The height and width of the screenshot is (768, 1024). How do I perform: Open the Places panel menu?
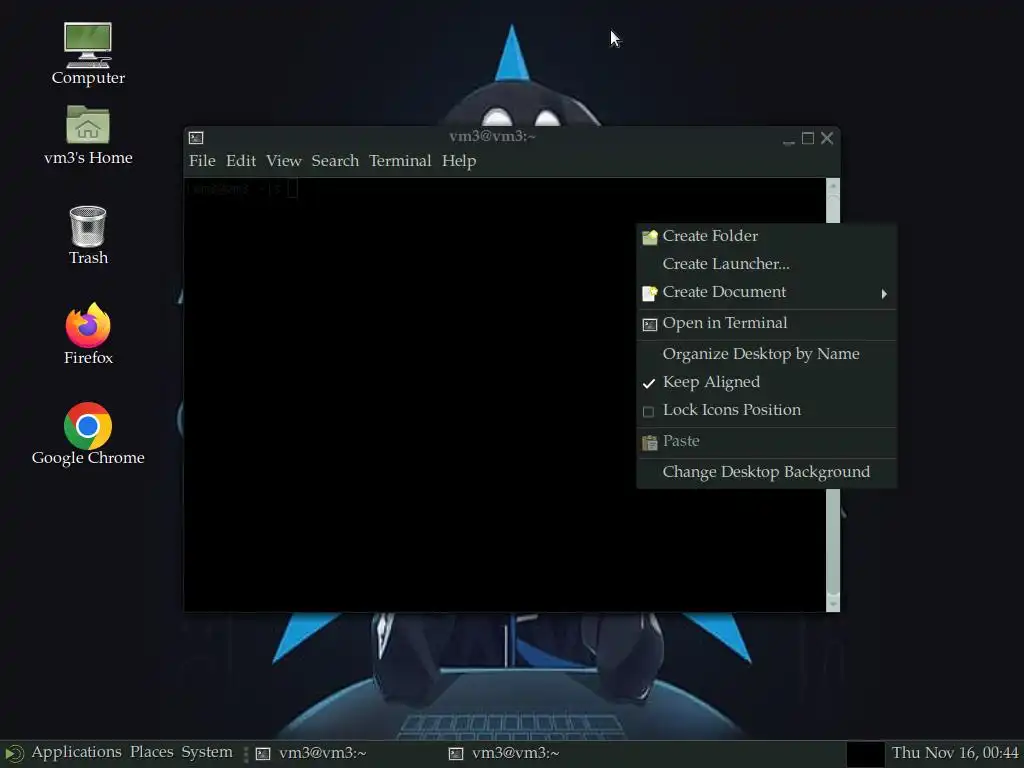[x=152, y=752]
